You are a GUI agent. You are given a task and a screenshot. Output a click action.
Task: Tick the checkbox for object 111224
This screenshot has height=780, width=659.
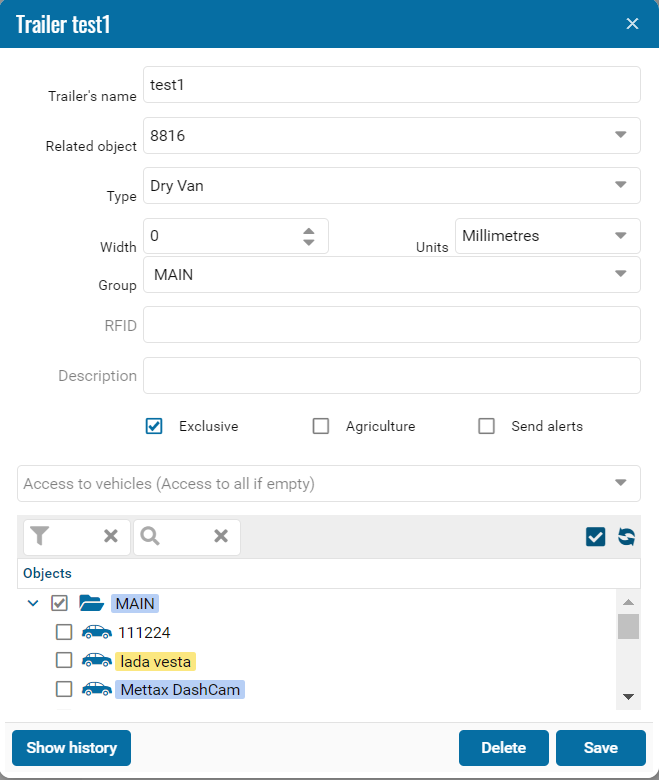point(64,632)
